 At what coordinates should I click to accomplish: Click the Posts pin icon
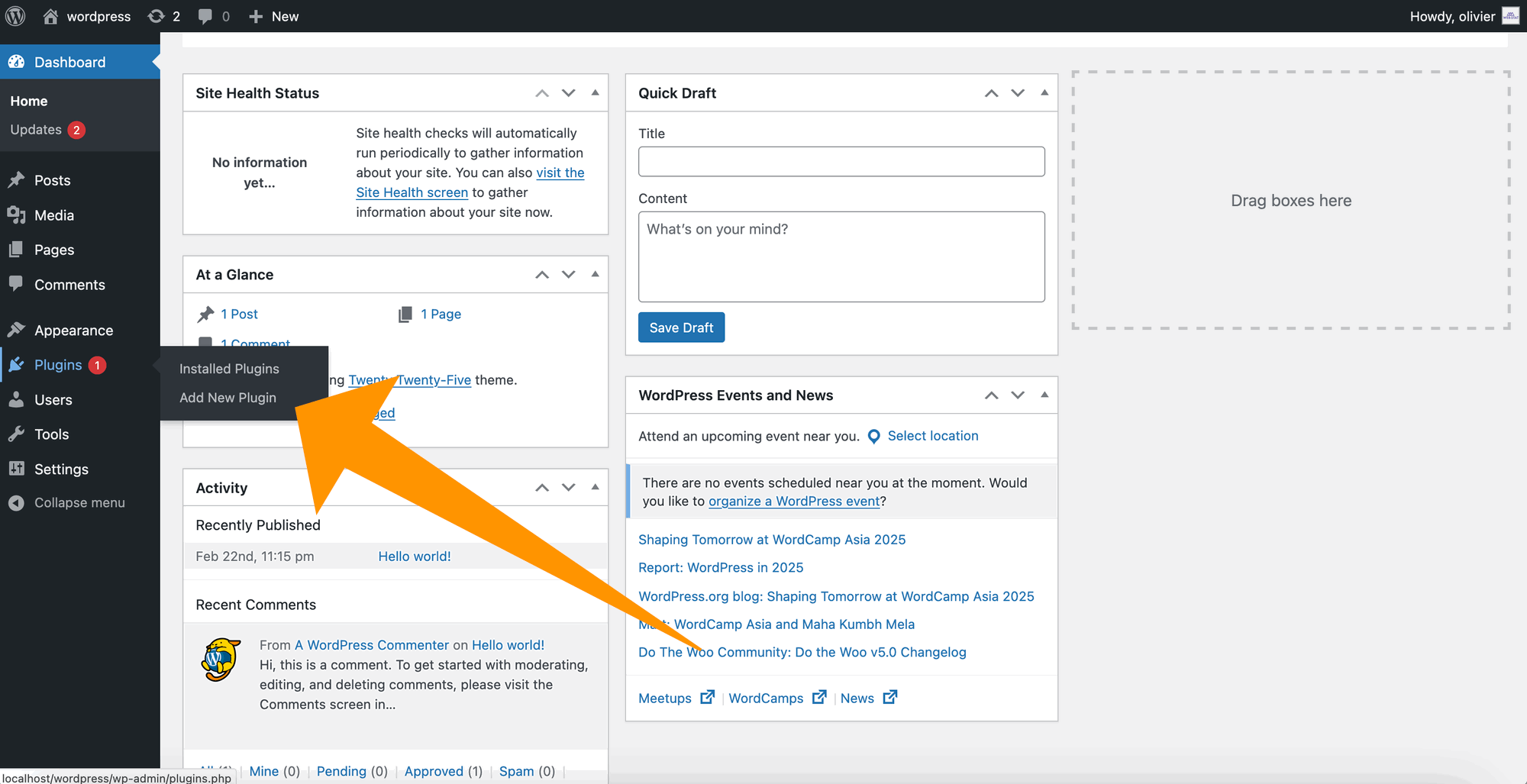[x=16, y=180]
